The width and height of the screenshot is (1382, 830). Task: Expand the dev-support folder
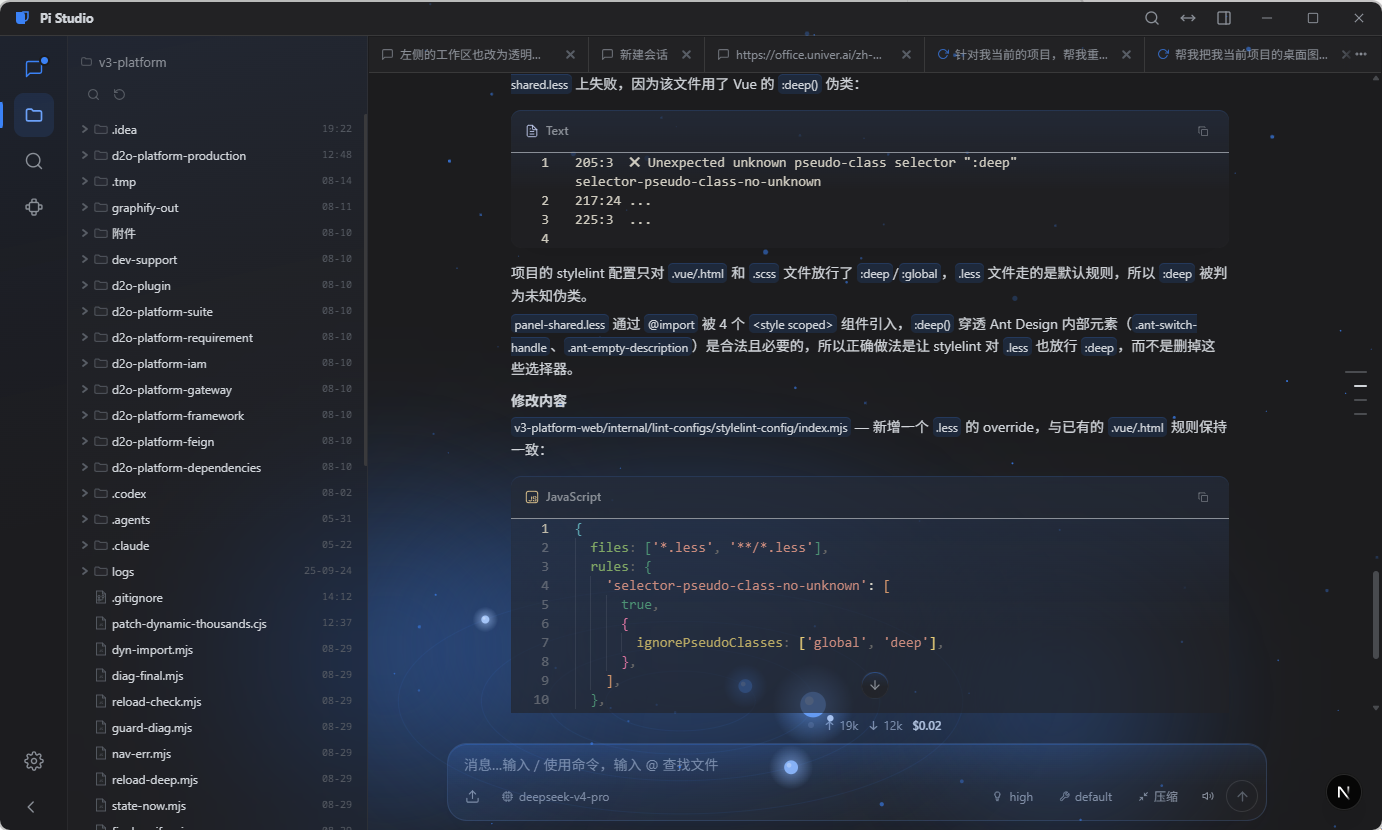85,259
